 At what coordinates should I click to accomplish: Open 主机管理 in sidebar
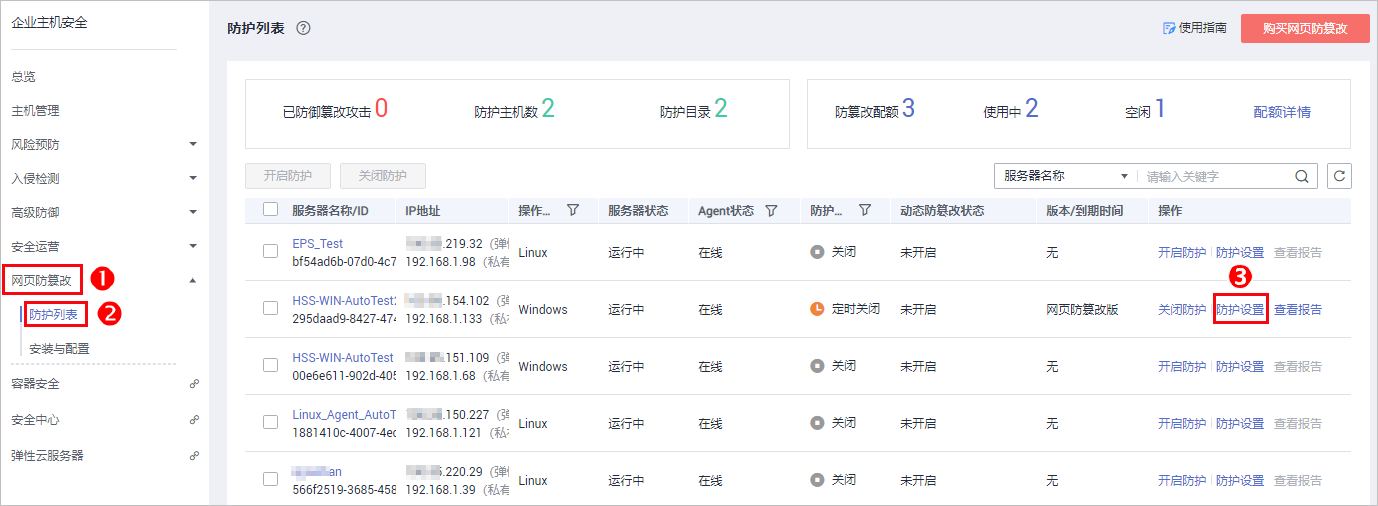click(36, 110)
